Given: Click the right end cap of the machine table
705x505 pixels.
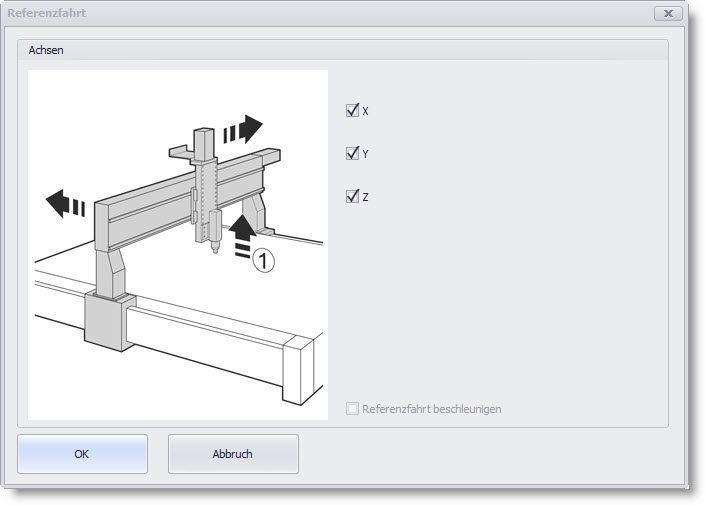Looking at the screenshot, I should click(x=300, y=368).
